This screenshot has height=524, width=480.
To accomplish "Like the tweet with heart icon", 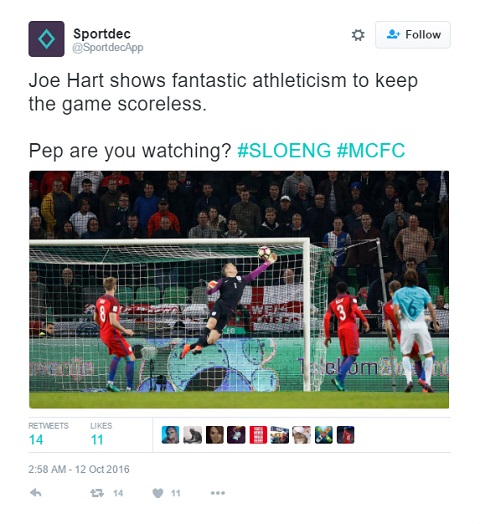I will [x=158, y=493].
